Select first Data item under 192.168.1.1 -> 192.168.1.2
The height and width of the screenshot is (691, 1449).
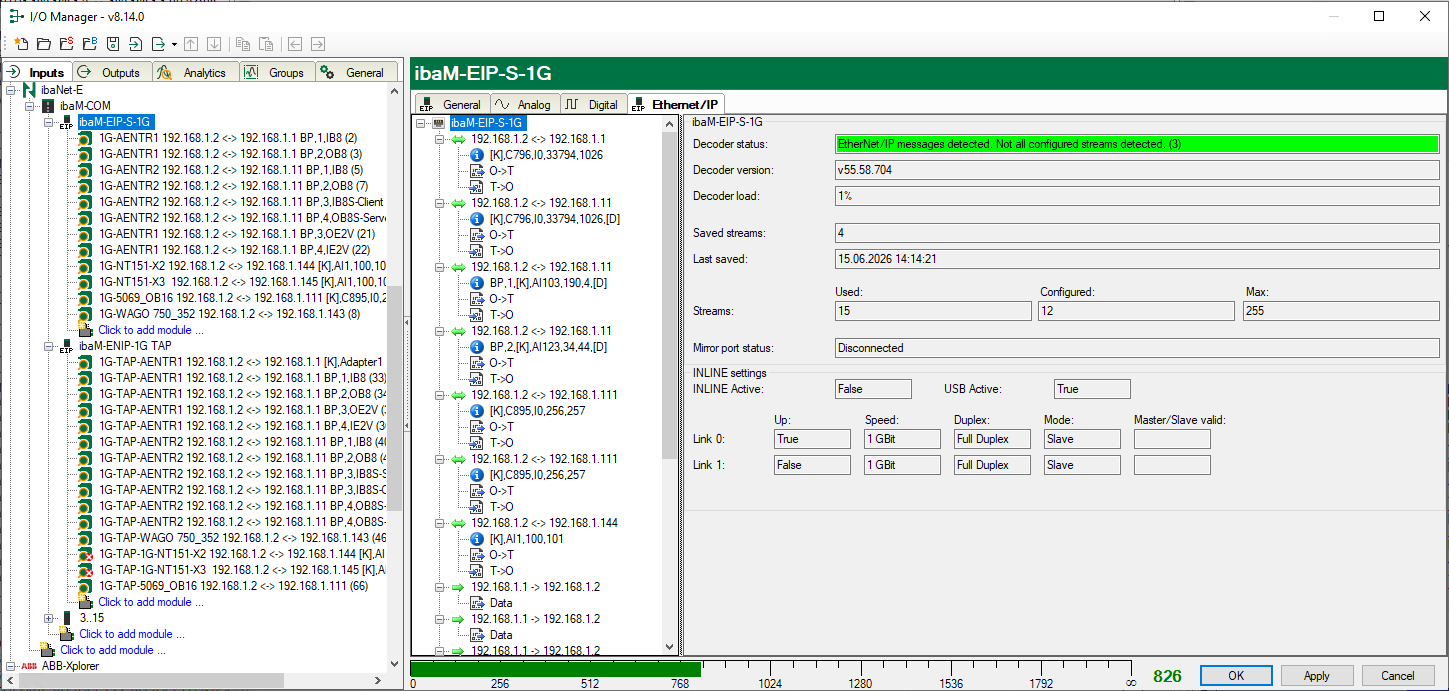coord(501,603)
